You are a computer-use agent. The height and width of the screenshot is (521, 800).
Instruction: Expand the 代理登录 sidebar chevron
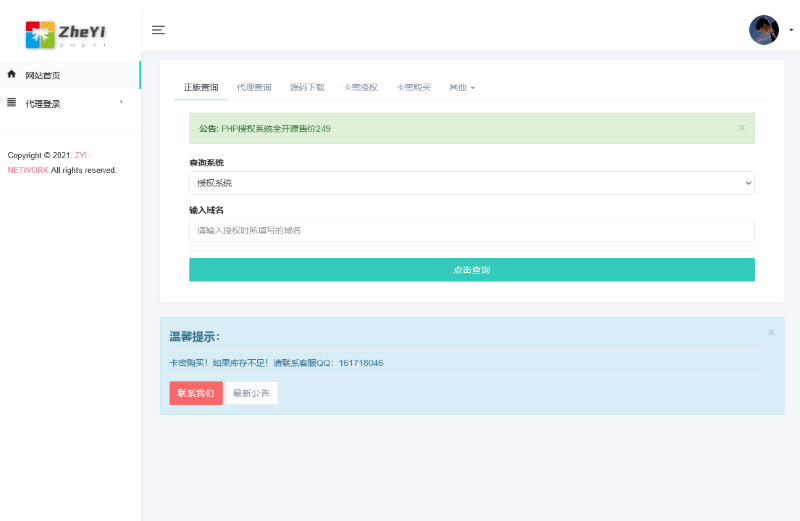122,102
